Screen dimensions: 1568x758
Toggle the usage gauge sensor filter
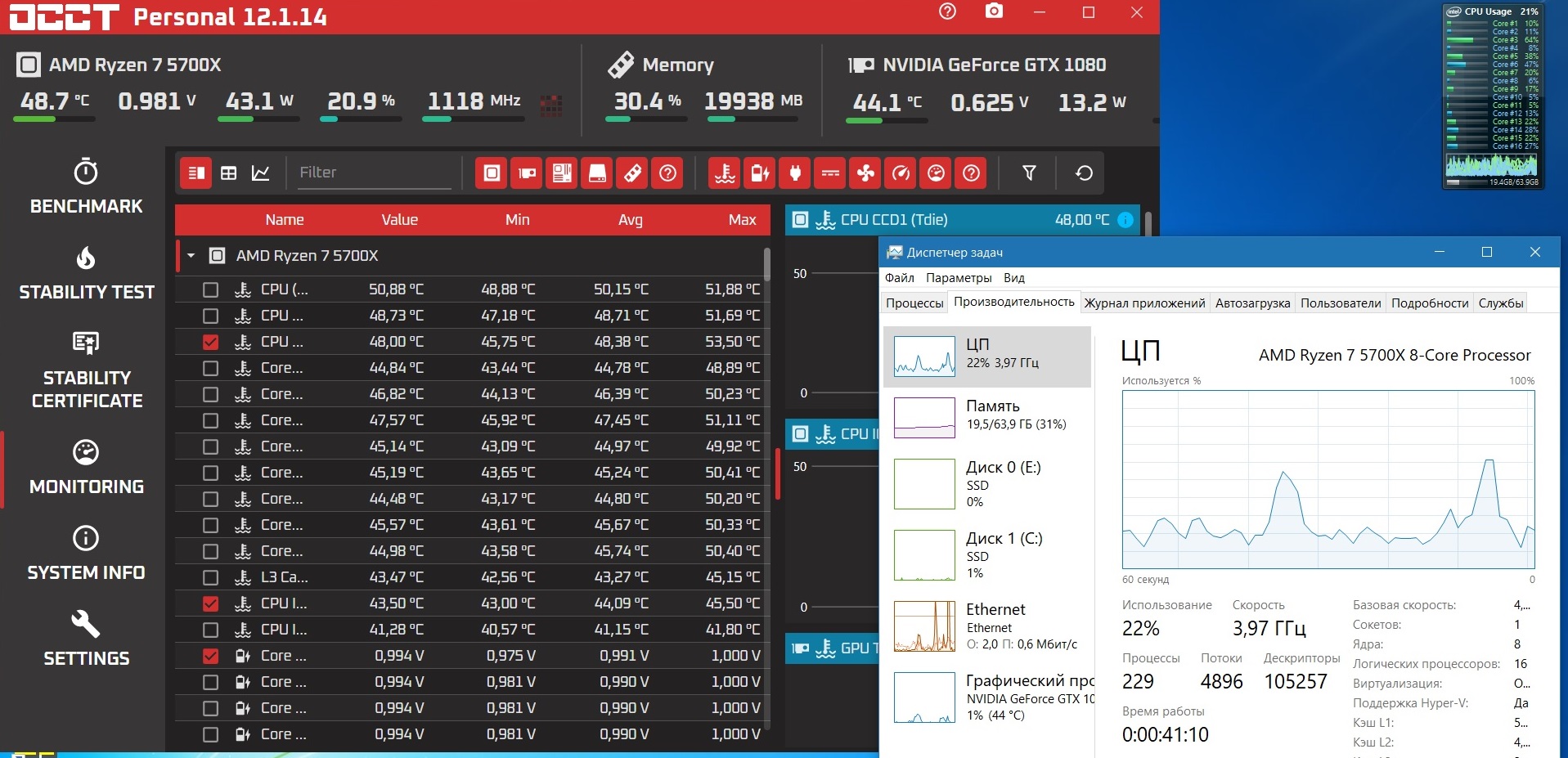[936, 173]
